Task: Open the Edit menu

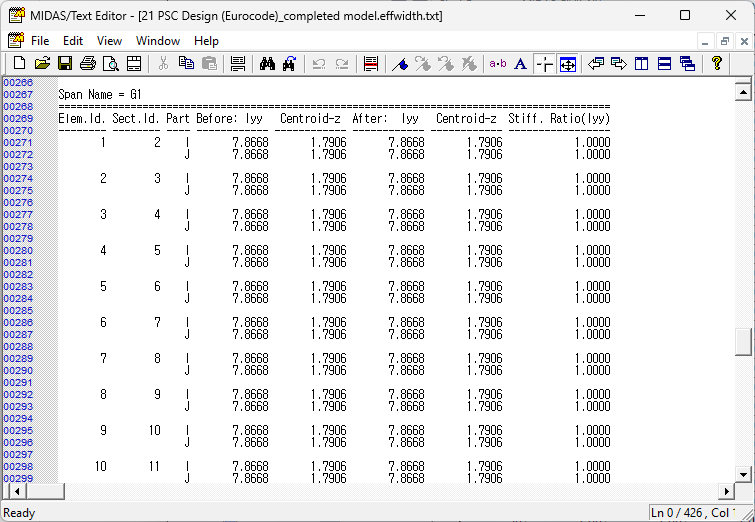Action: (x=73, y=41)
